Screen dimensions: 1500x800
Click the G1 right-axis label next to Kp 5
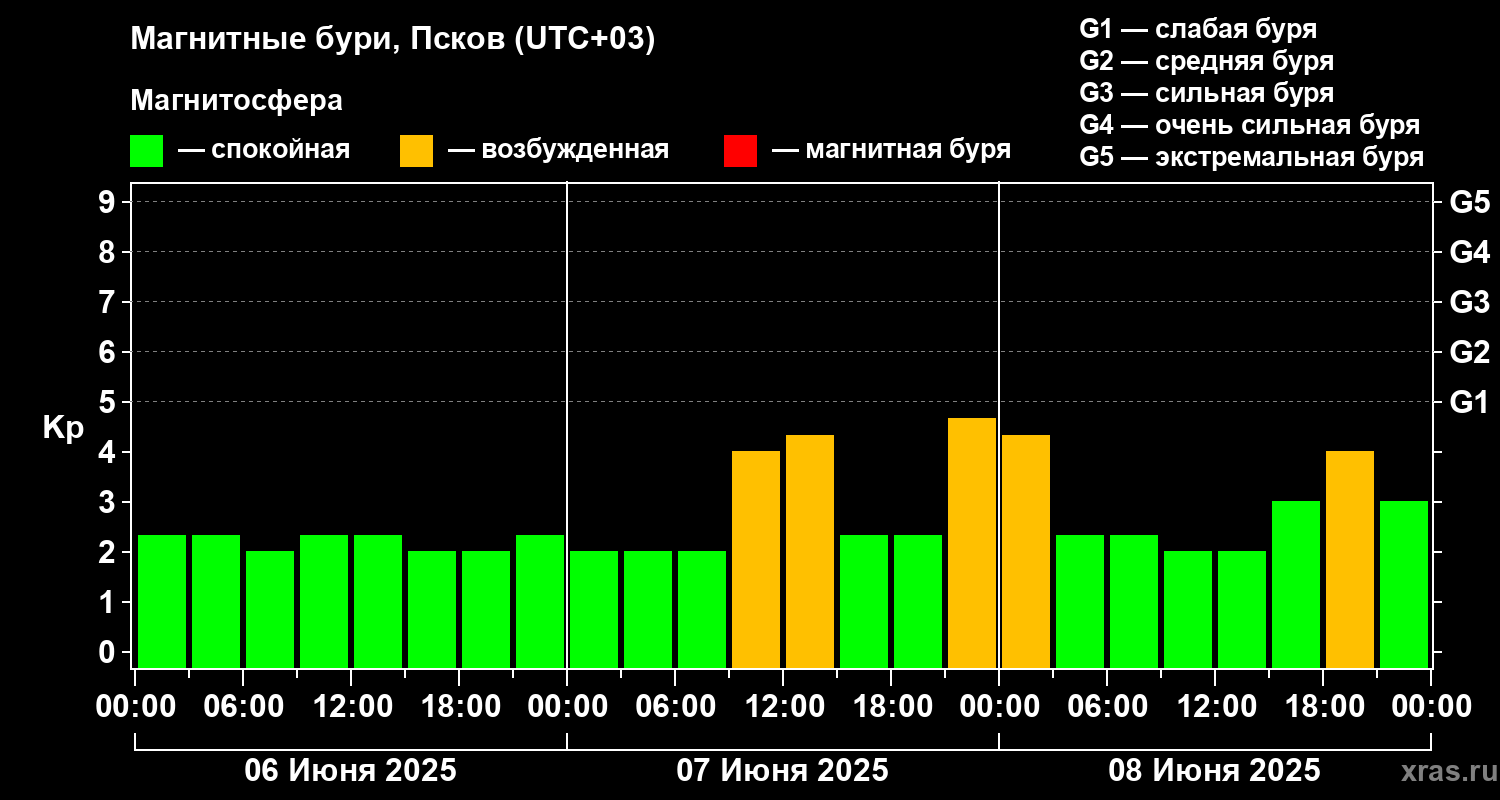(1469, 402)
